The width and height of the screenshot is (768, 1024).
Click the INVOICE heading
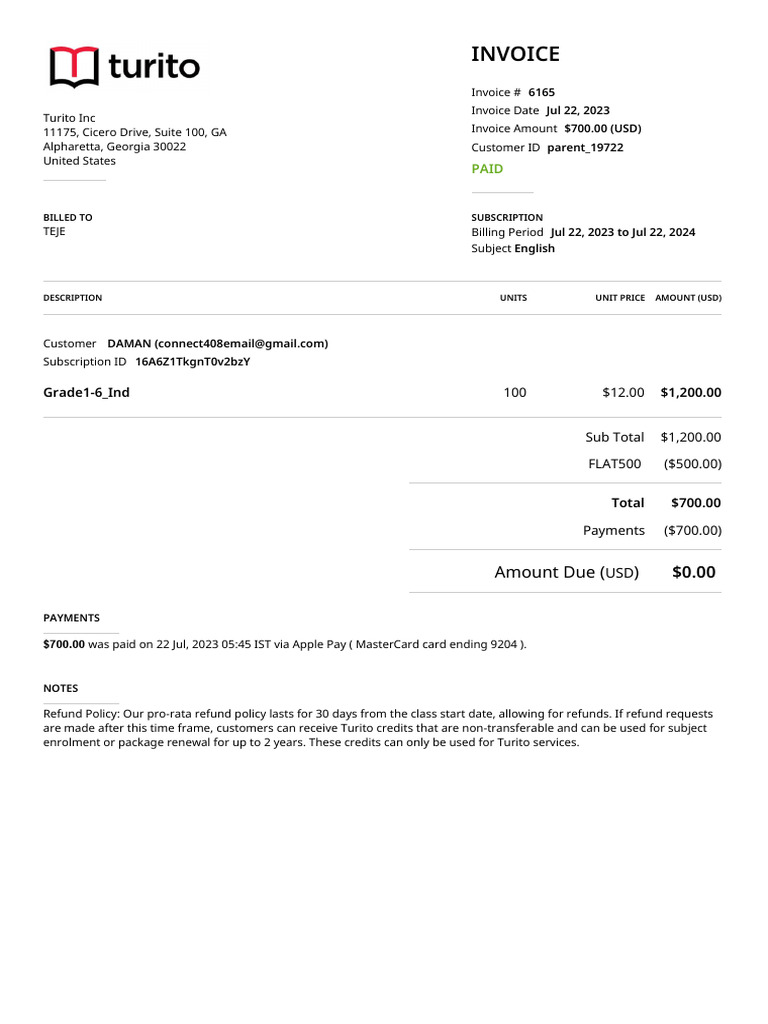515,54
